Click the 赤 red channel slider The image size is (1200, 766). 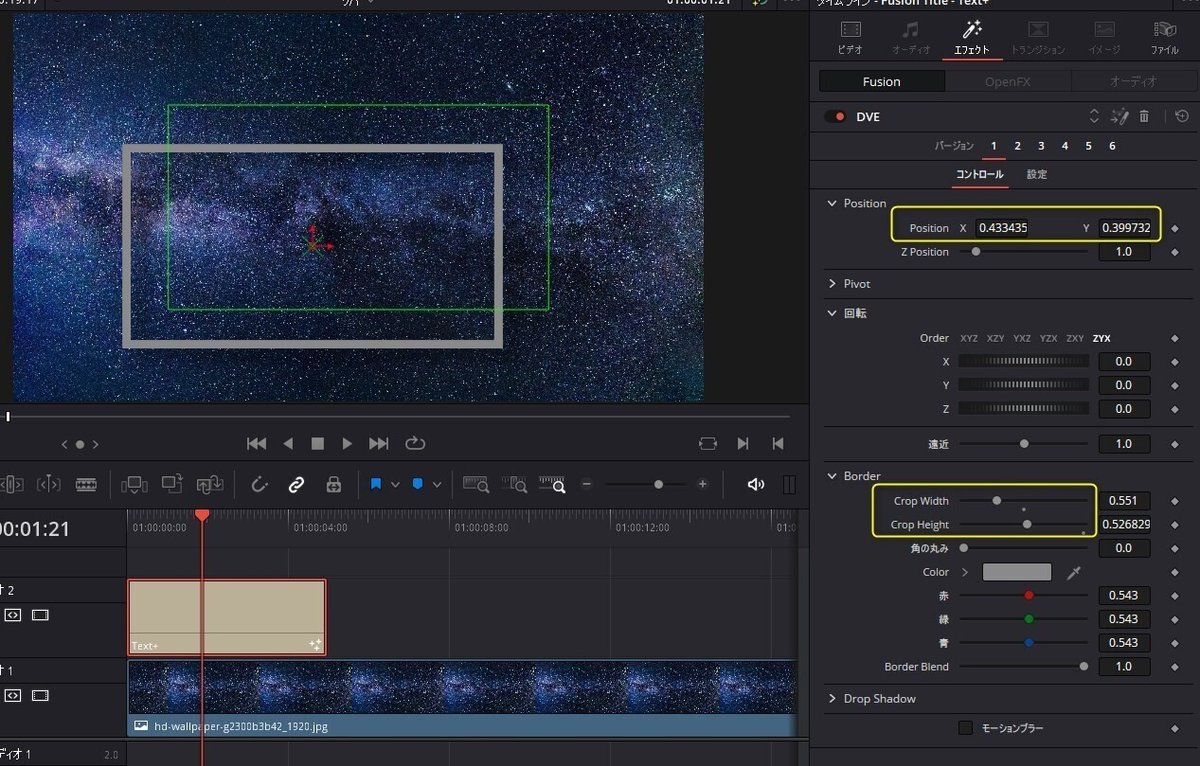[1024, 595]
